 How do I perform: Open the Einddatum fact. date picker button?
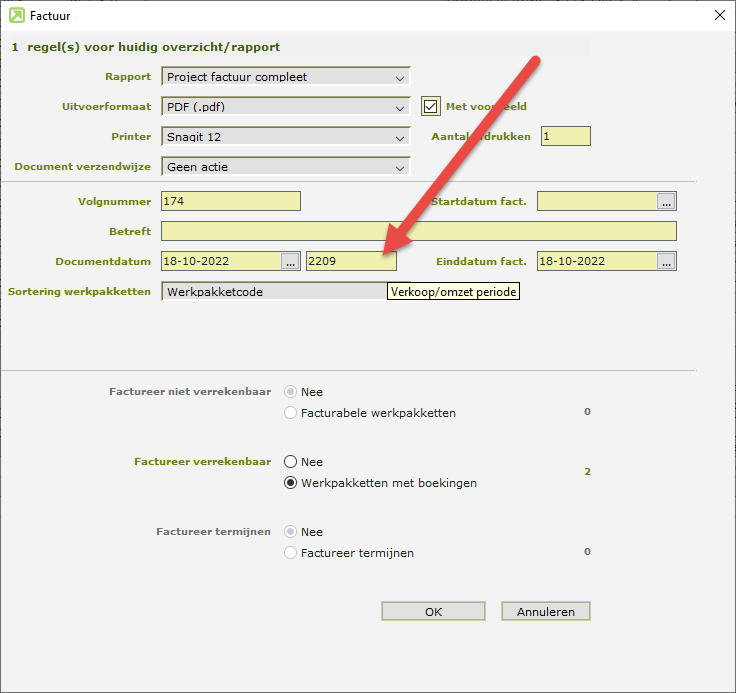coord(666,261)
